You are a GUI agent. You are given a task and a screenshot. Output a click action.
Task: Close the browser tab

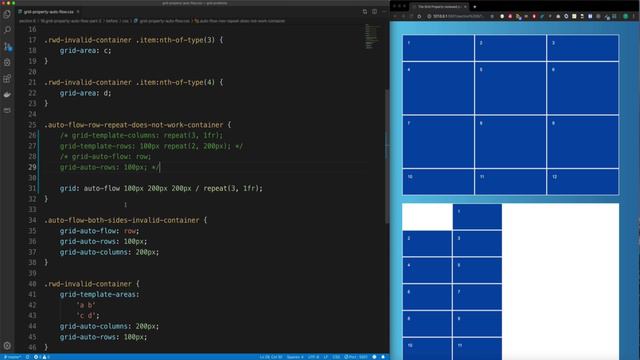point(465,7)
